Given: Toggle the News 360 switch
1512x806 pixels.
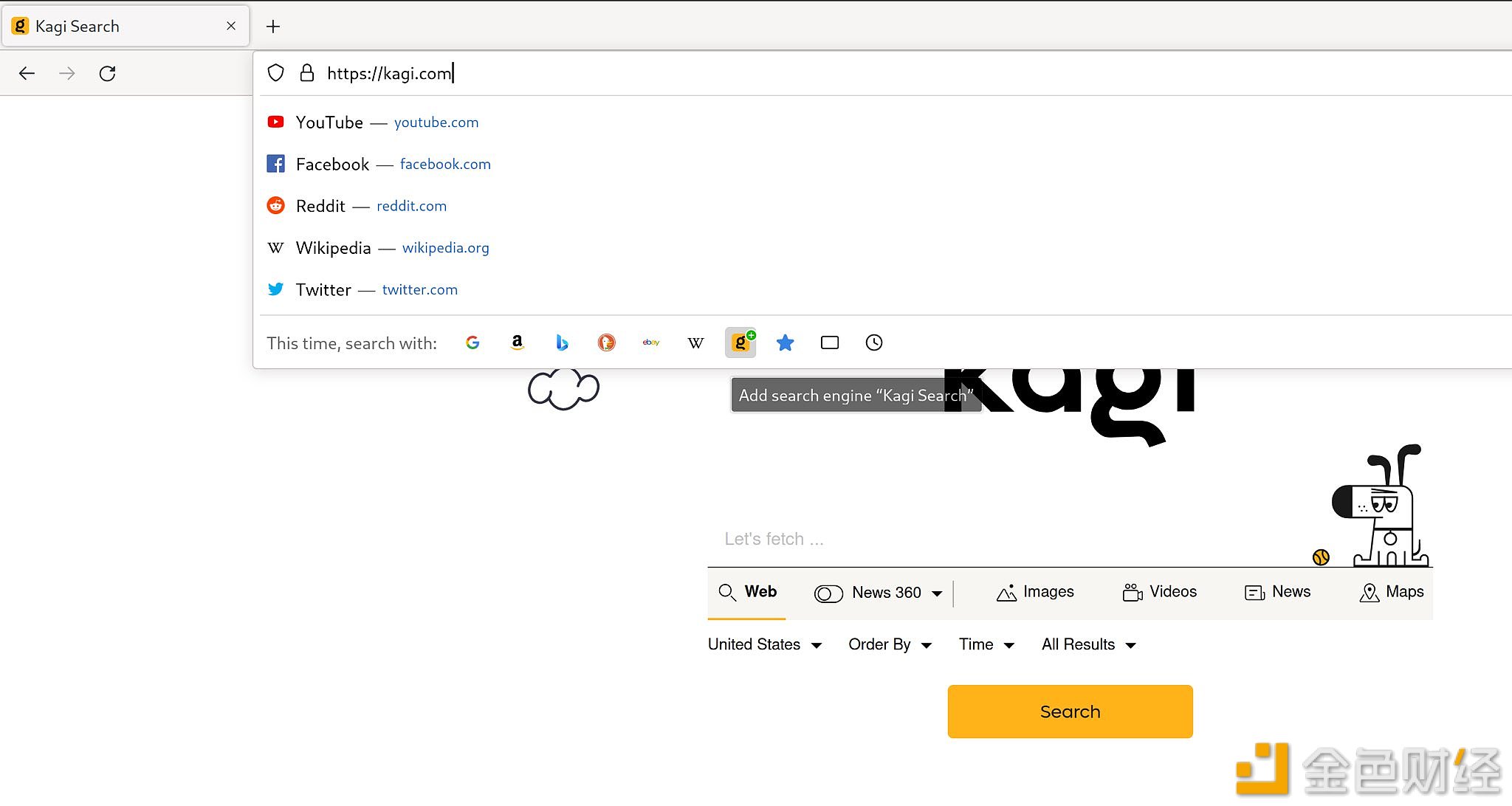Looking at the screenshot, I should 828,593.
